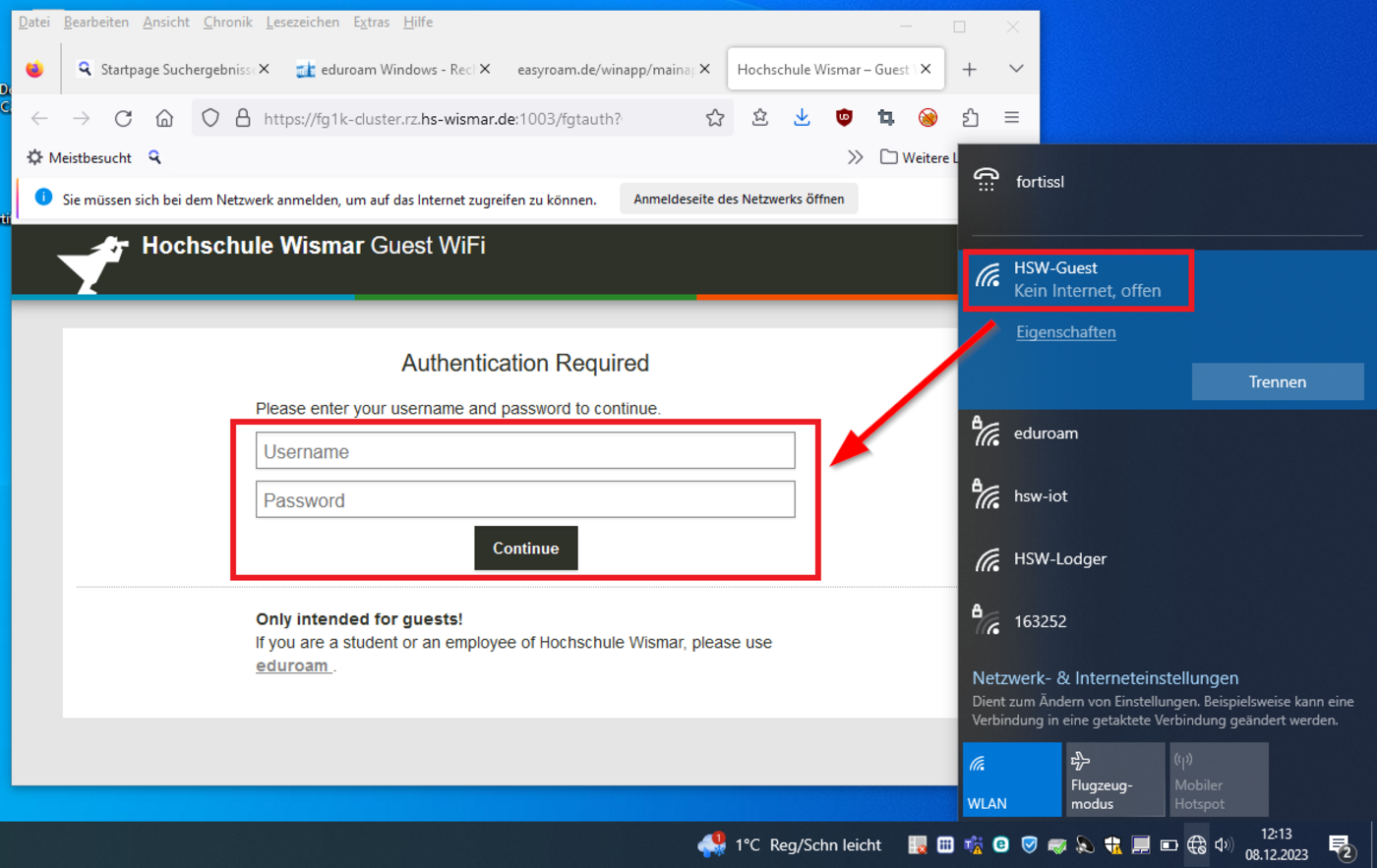The width and height of the screenshot is (1377, 868).
Task: Click the Firefox reload page icon
Action: tap(123, 118)
